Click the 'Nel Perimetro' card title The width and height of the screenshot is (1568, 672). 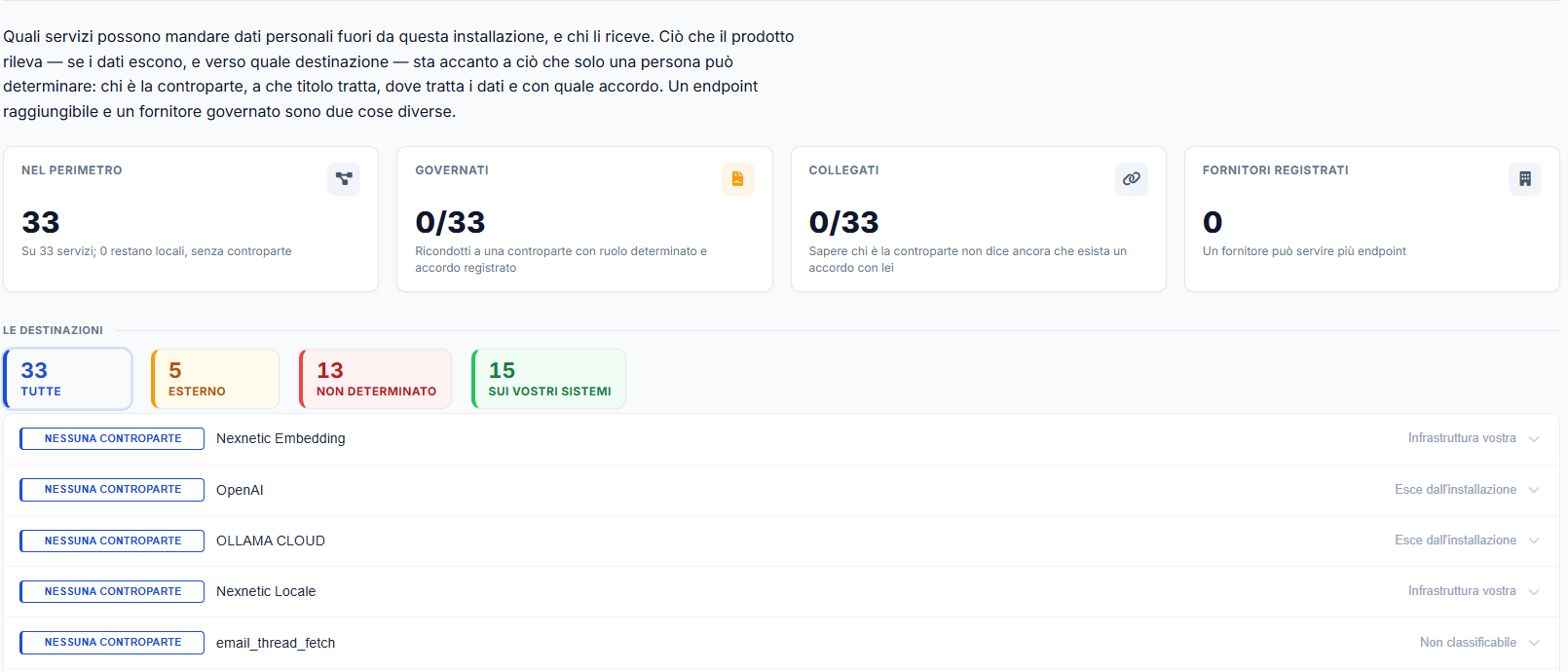click(x=72, y=170)
